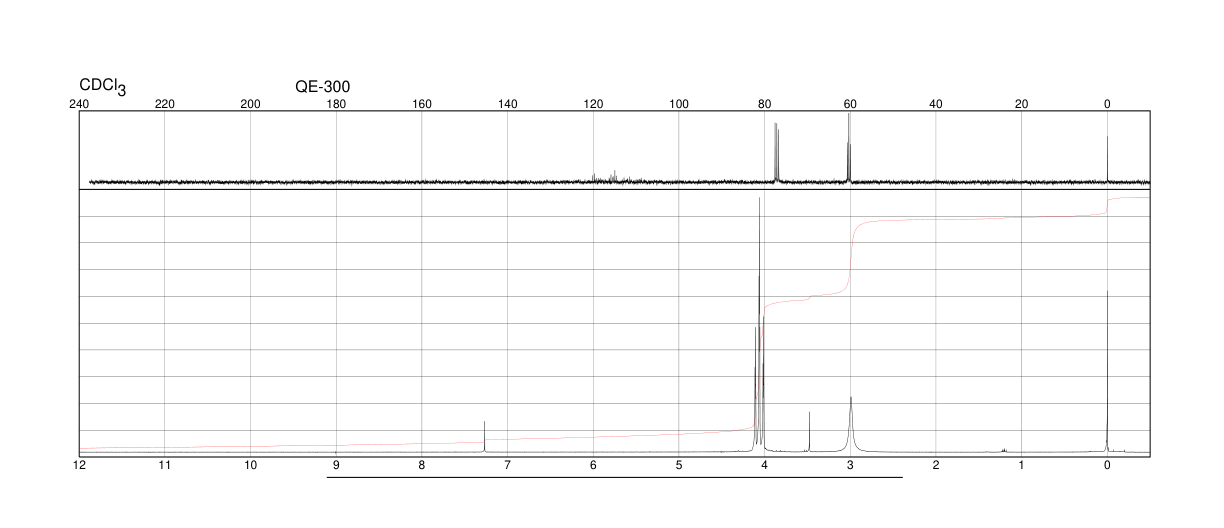1224x528 pixels.
Task: Click the 140 tick label on carbon axis
Action: point(507,104)
